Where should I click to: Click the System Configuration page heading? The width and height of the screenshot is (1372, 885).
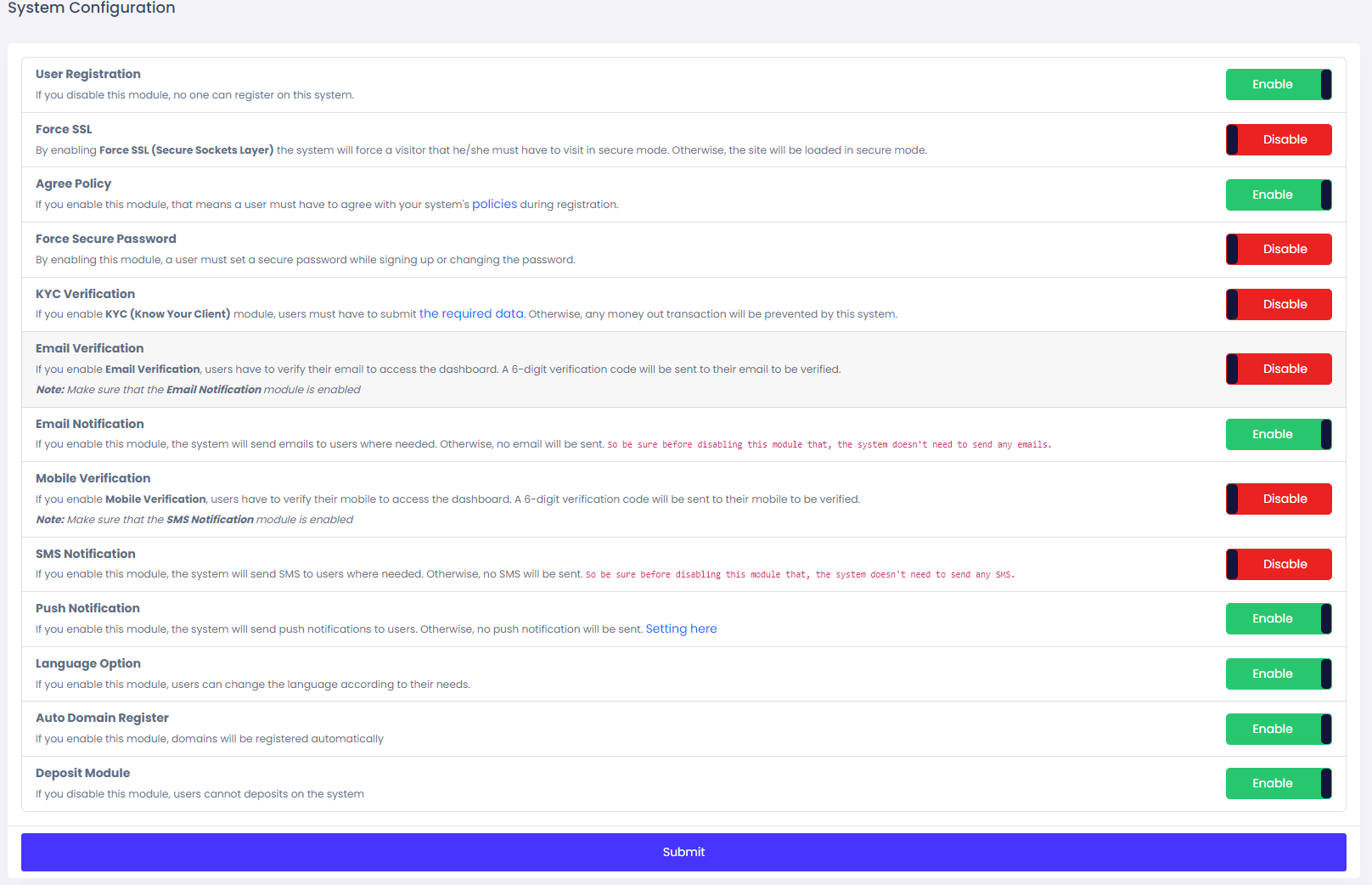click(92, 8)
